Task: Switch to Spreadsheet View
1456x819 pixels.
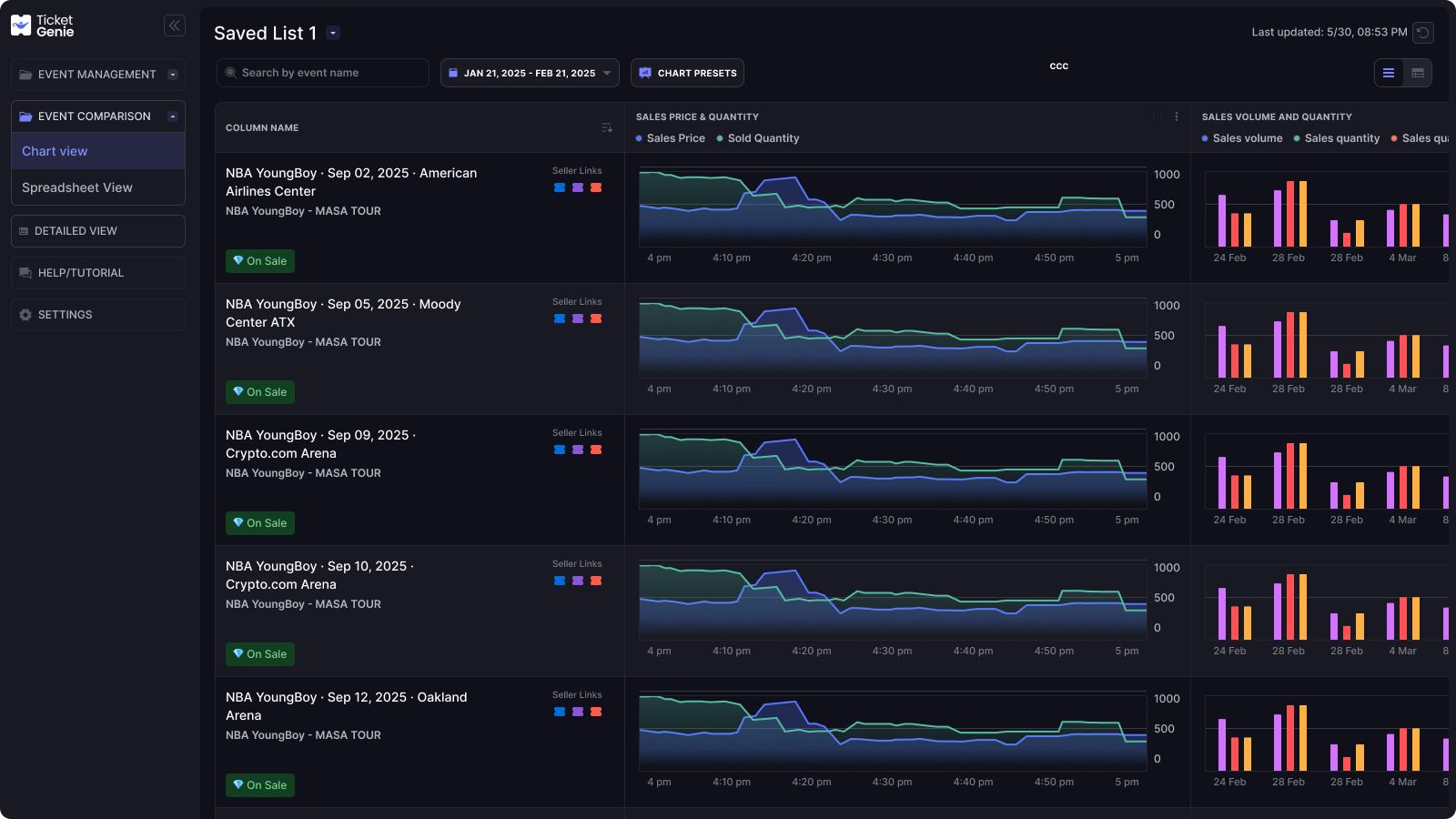Action: [x=76, y=187]
